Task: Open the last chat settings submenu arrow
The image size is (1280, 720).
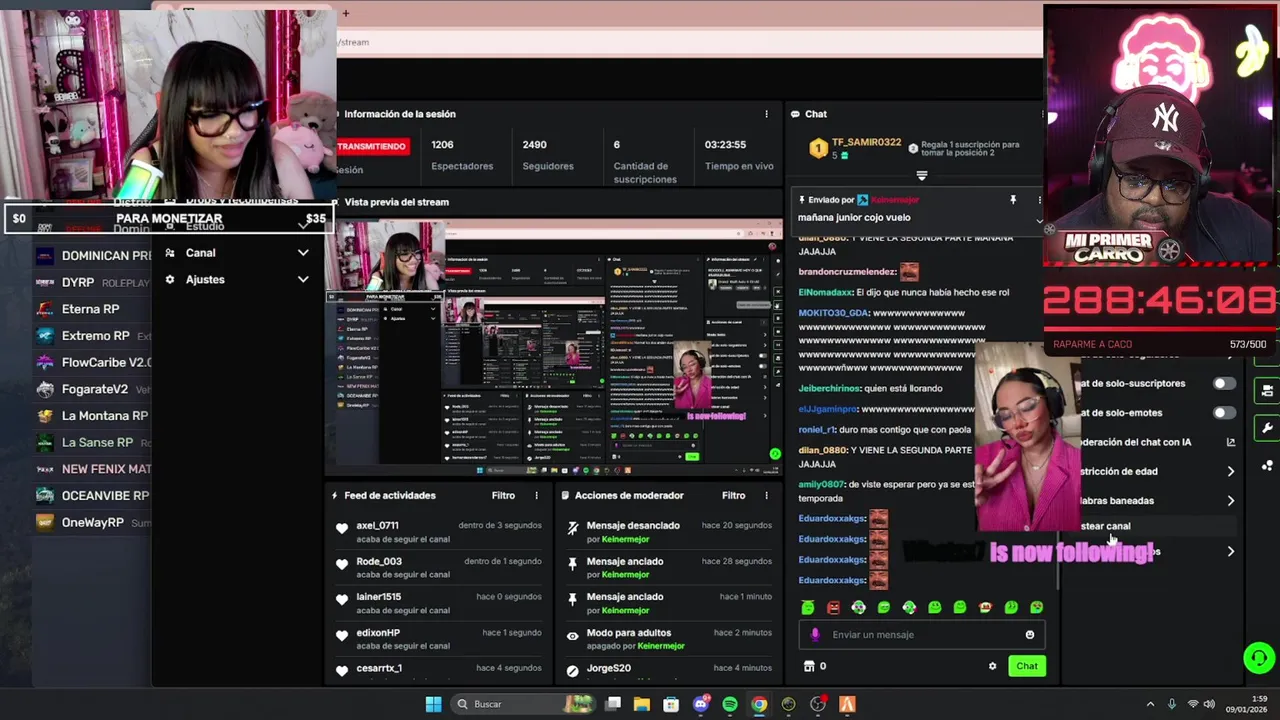Action: tap(1231, 551)
